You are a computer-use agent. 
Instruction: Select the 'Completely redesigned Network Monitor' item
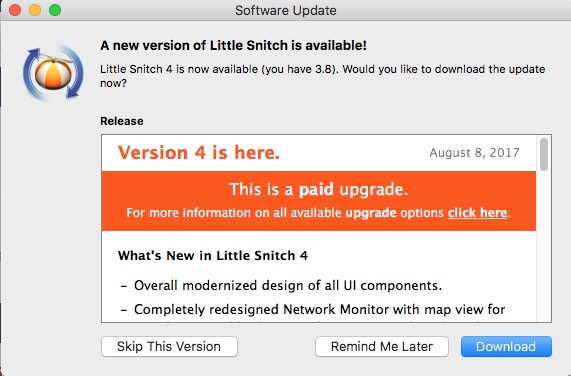(313, 309)
